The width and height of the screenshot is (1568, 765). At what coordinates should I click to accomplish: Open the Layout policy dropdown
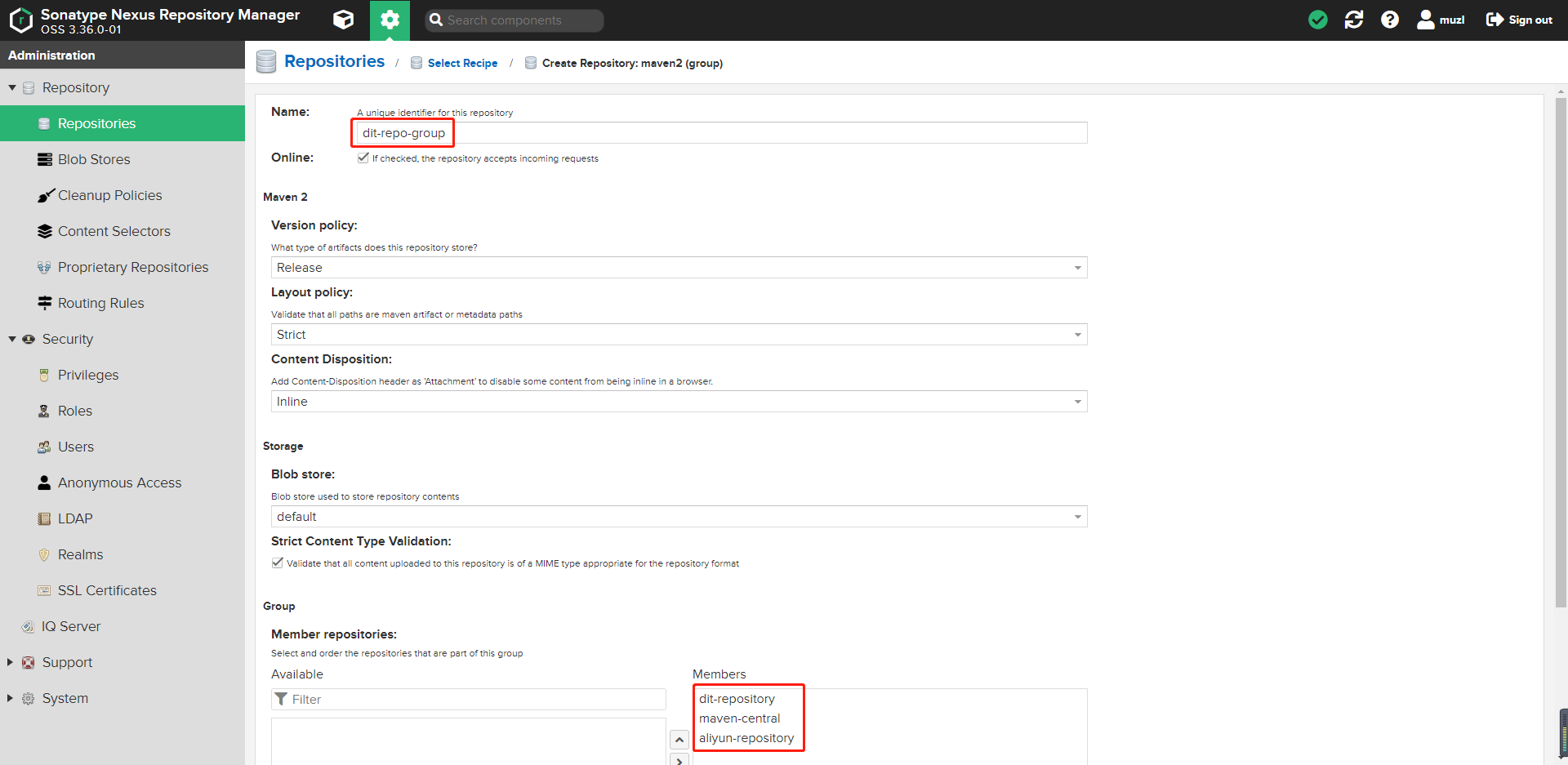679,335
